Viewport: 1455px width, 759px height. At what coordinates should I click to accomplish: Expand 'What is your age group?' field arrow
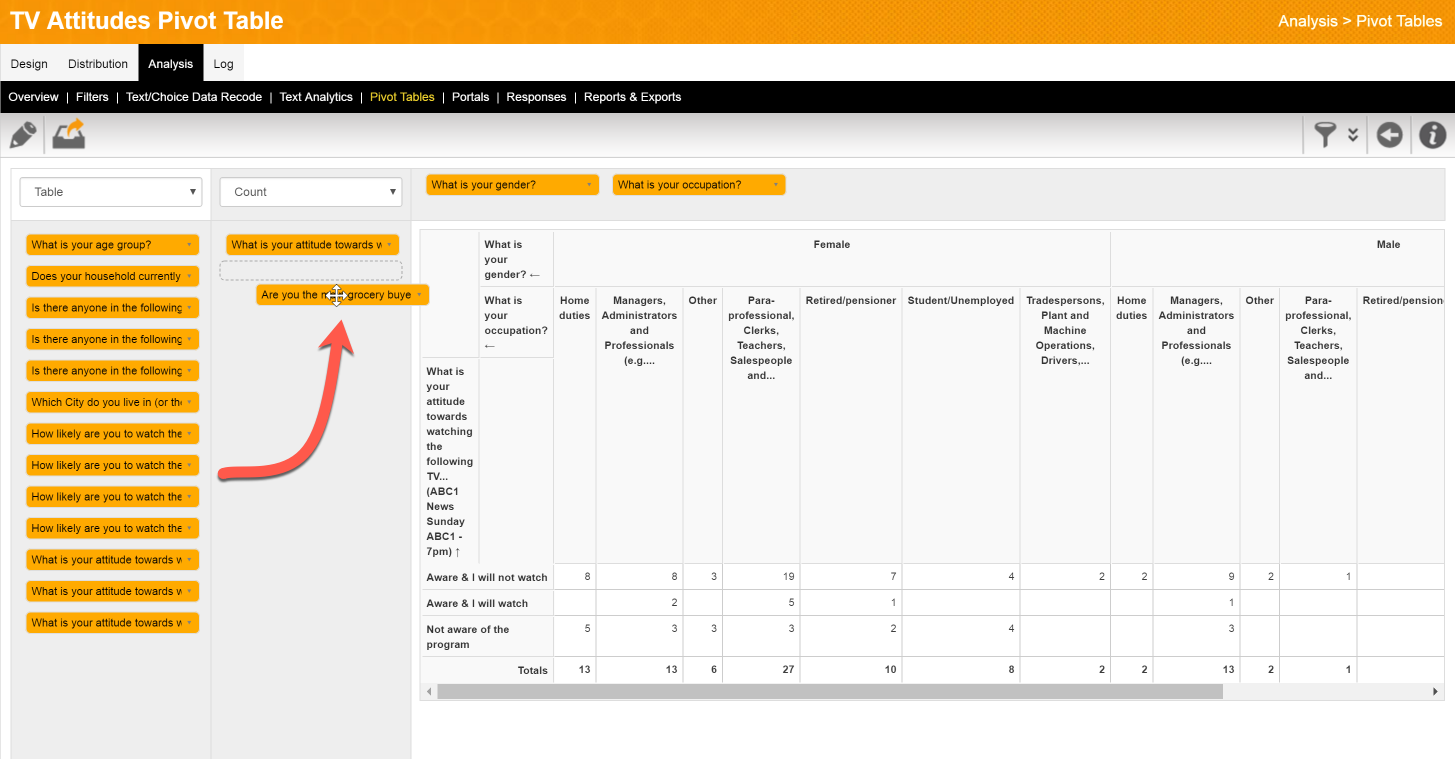pos(188,245)
